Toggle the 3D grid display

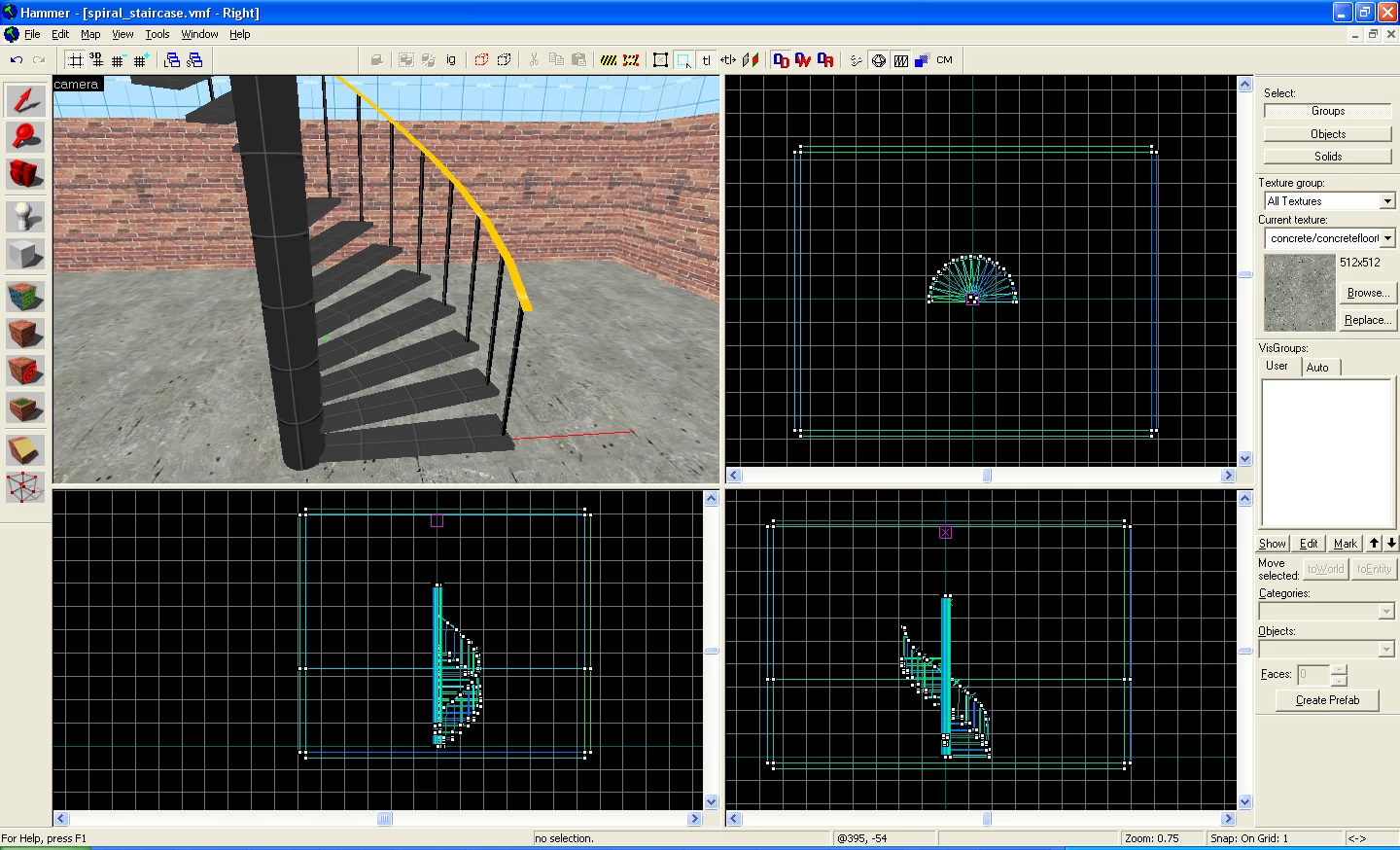click(x=96, y=60)
